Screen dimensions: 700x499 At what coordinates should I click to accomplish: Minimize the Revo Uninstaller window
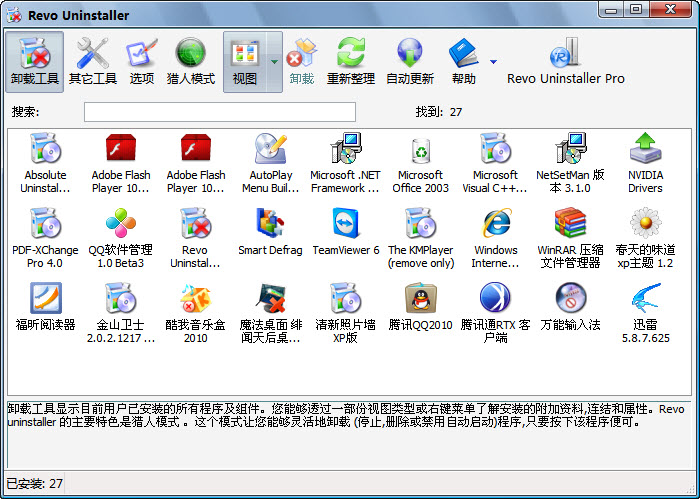pyautogui.click(x=610, y=9)
